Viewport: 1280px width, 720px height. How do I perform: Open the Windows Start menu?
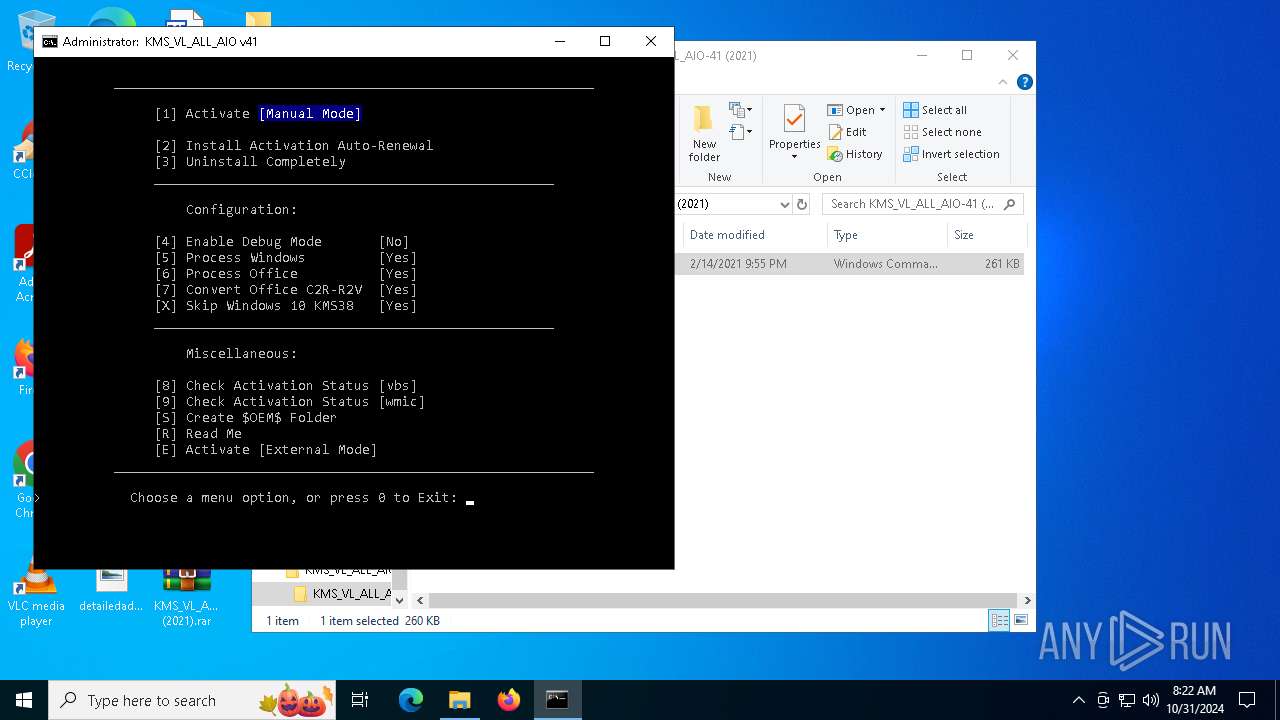[24, 700]
